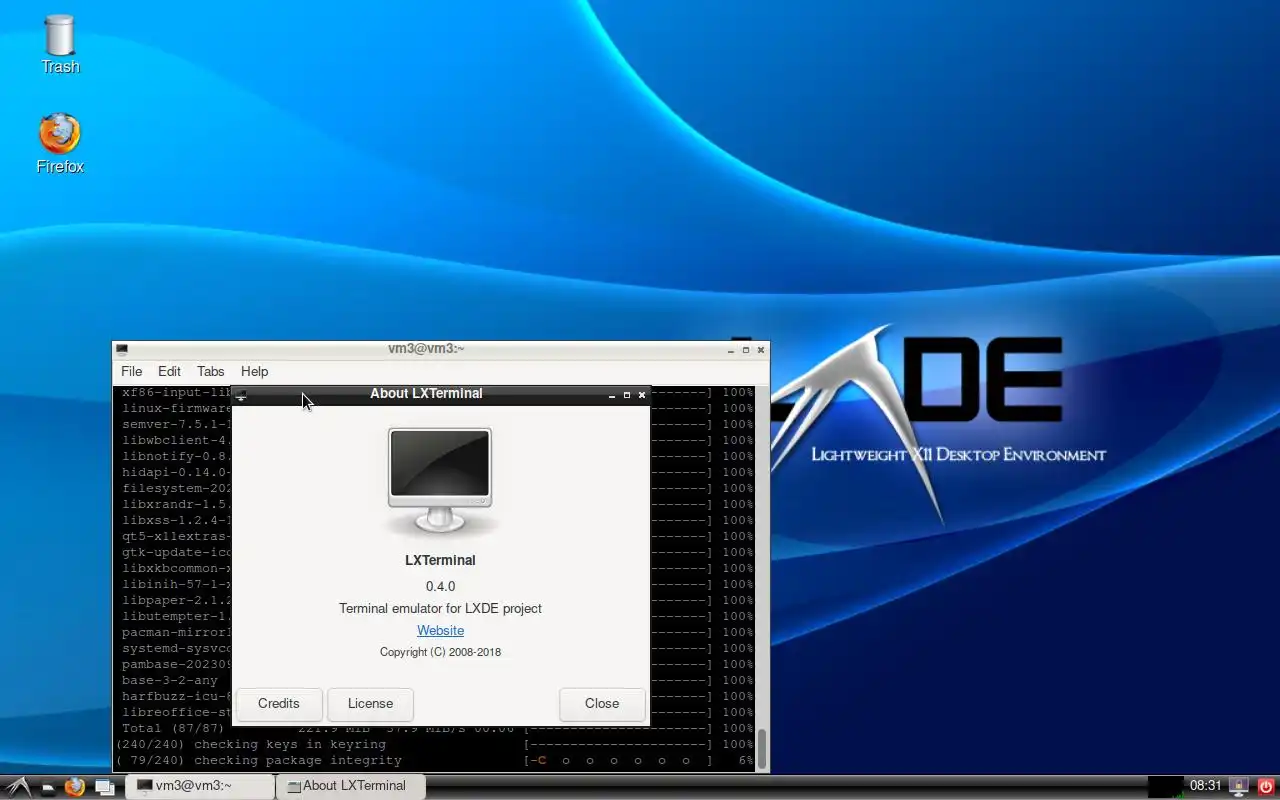Click the clock showing 08:31
1280x800 pixels.
[1205, 786]
